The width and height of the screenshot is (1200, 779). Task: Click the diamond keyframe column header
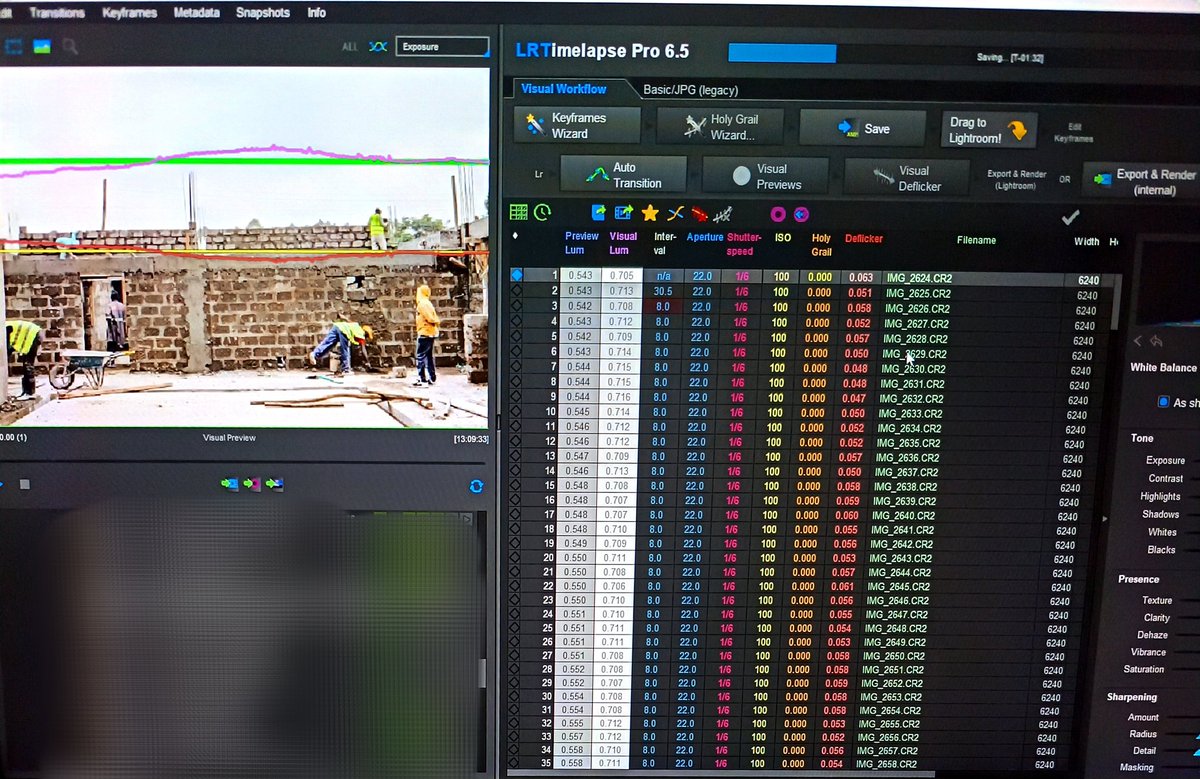(516, 236)
